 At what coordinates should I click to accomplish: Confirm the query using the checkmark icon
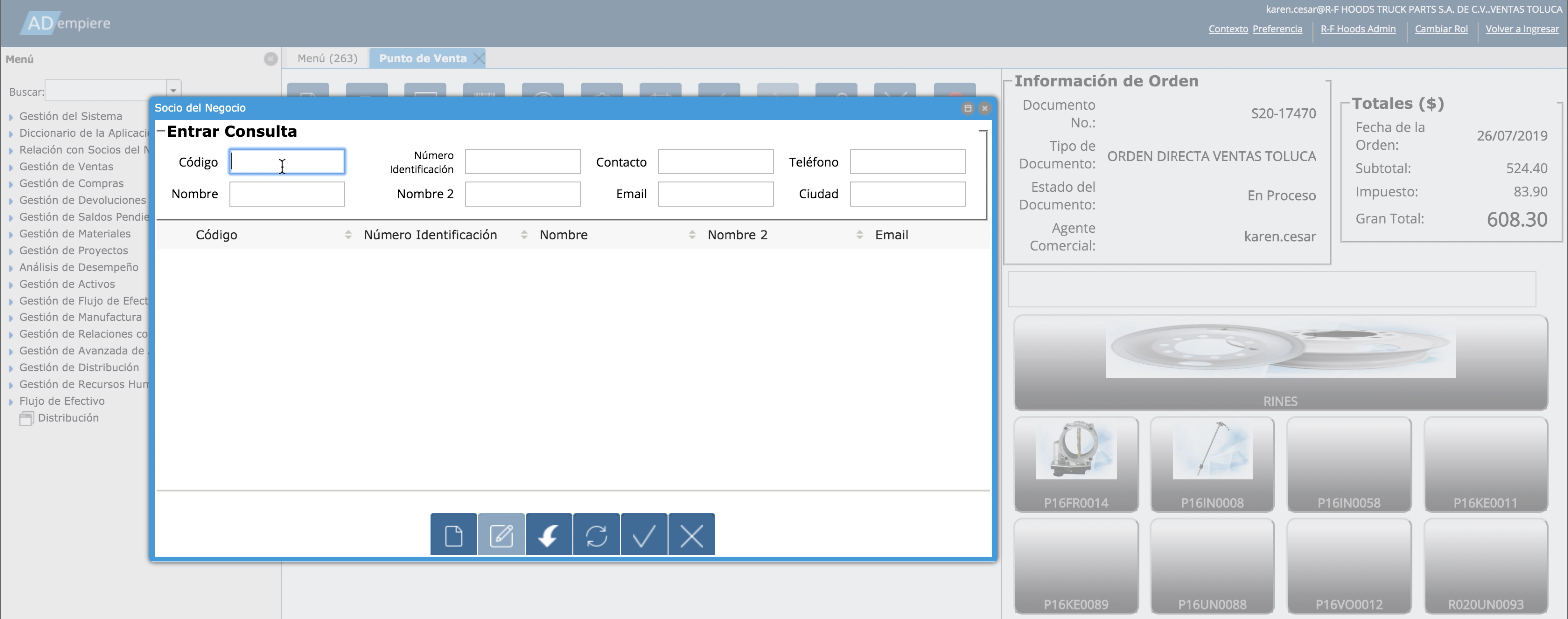point(643,535)
